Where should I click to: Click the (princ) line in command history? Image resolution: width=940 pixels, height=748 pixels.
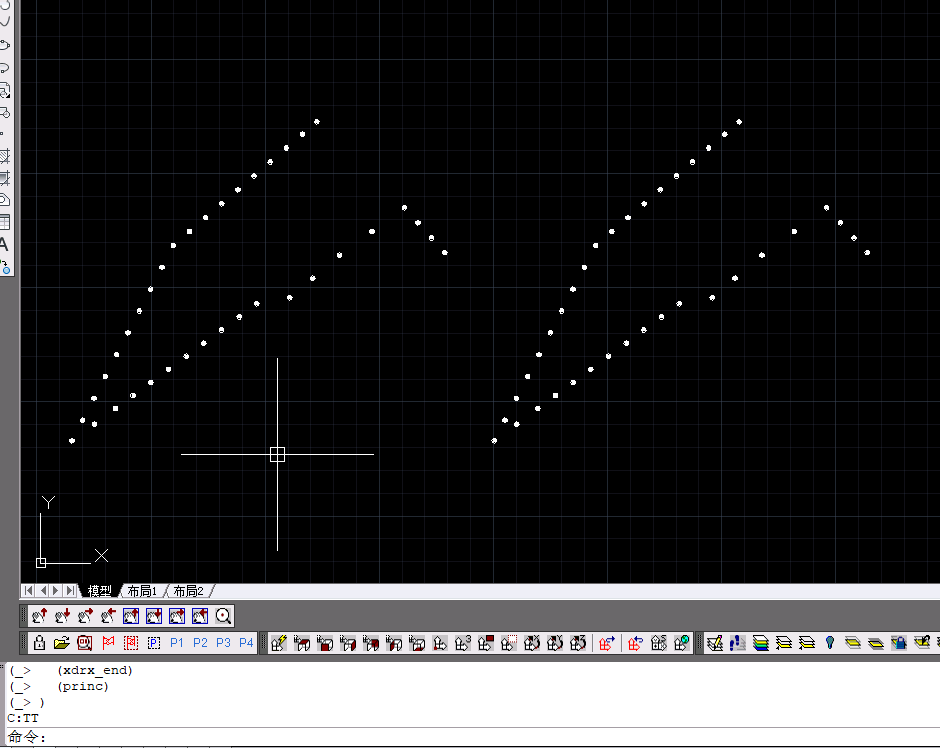pyautogui.click(x=83, y=686)
